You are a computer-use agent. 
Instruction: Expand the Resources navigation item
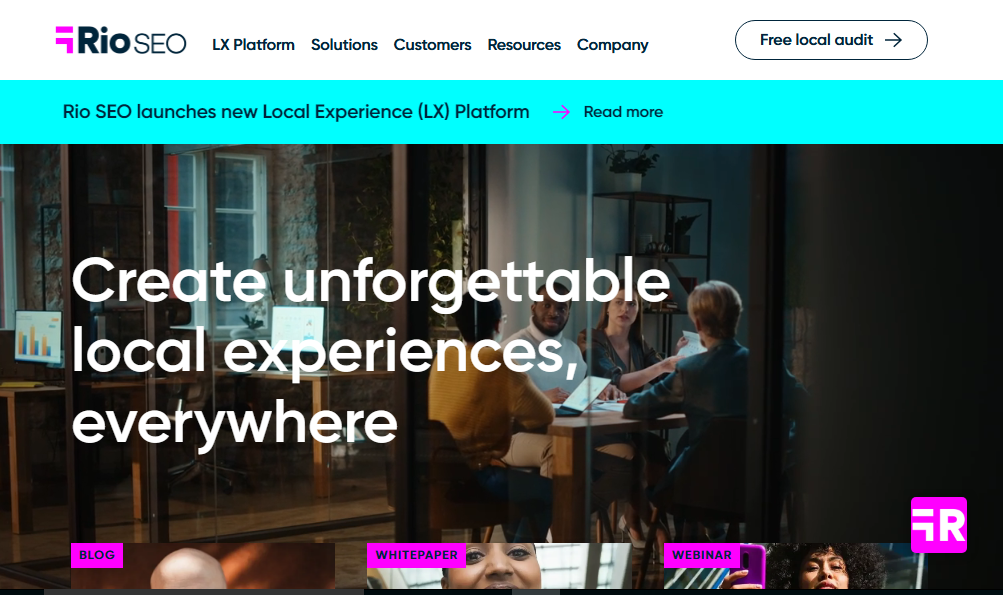coord(524,45)
